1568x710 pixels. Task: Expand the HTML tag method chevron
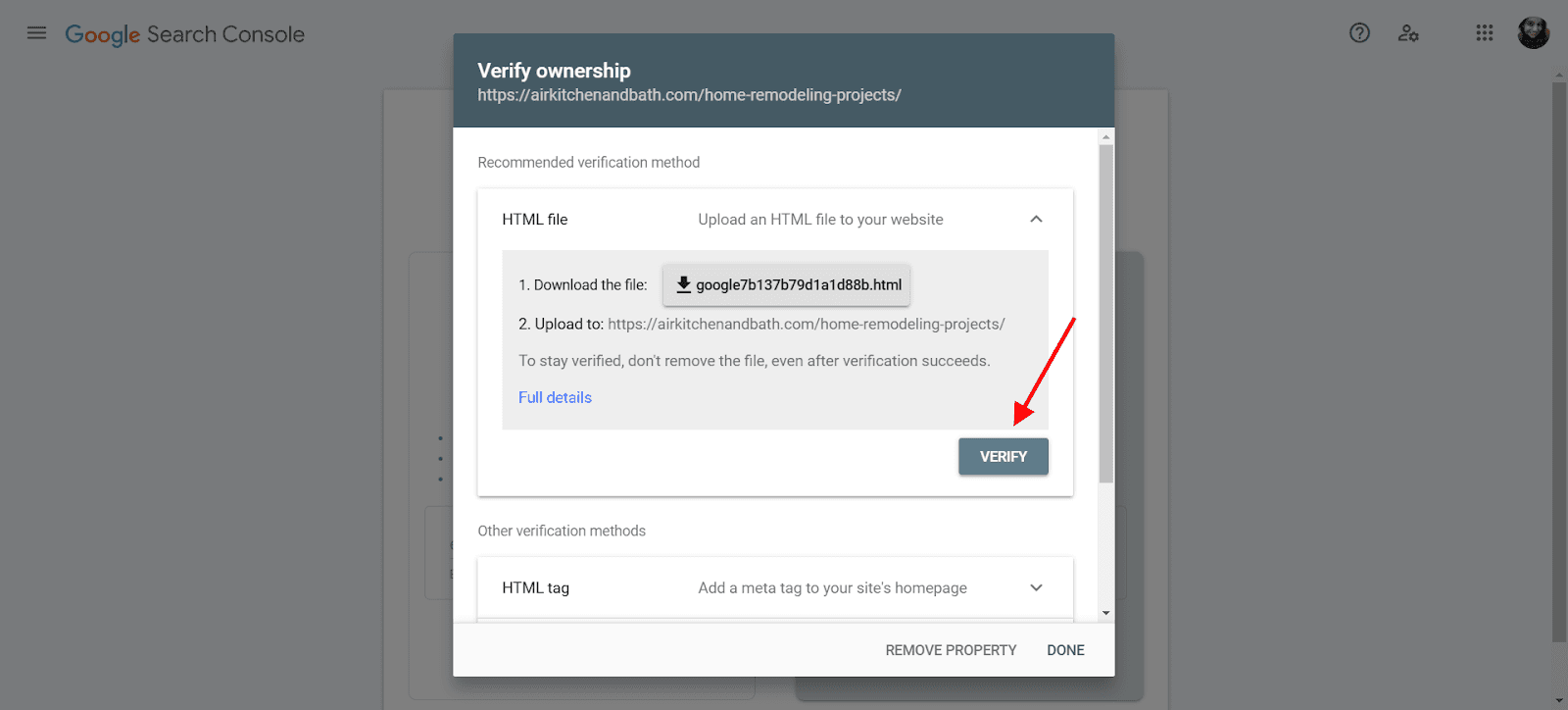pos(1036,588)
